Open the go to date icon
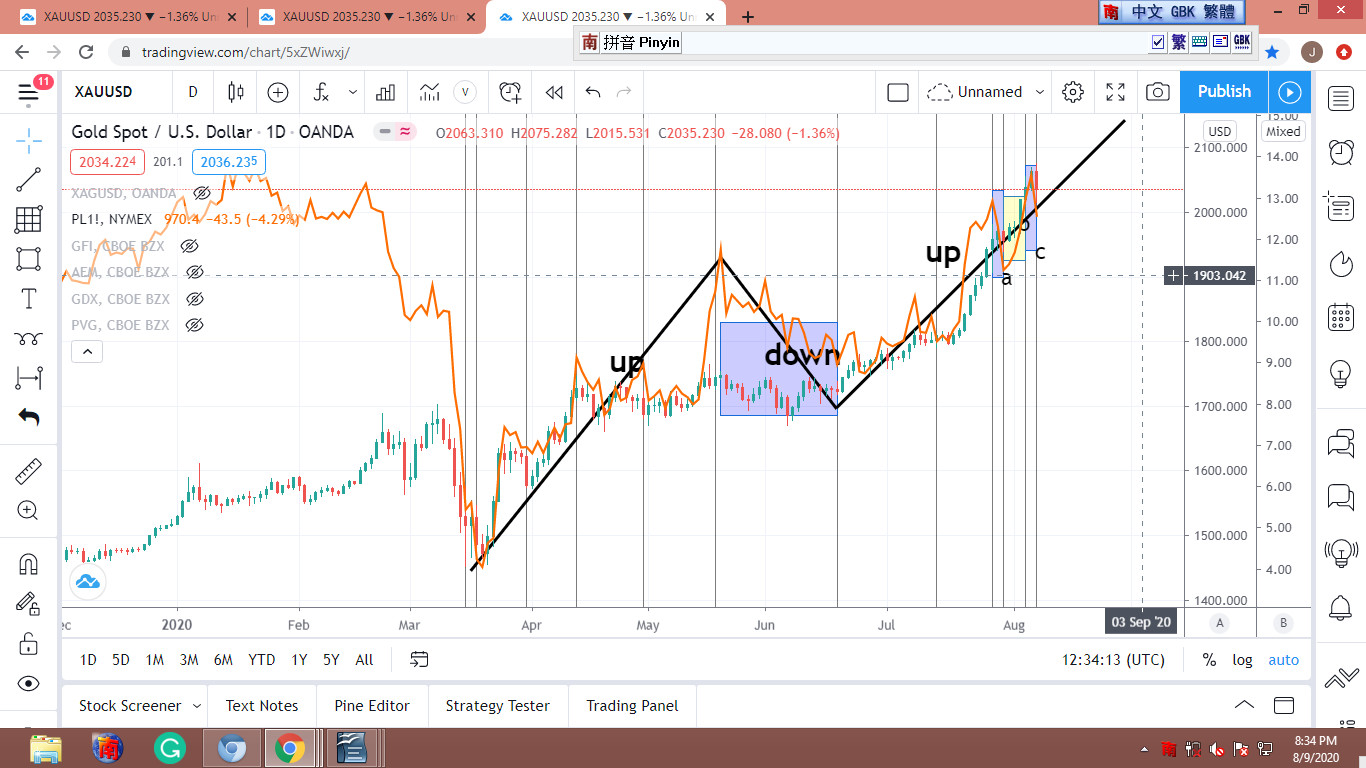 pos(419,659)
